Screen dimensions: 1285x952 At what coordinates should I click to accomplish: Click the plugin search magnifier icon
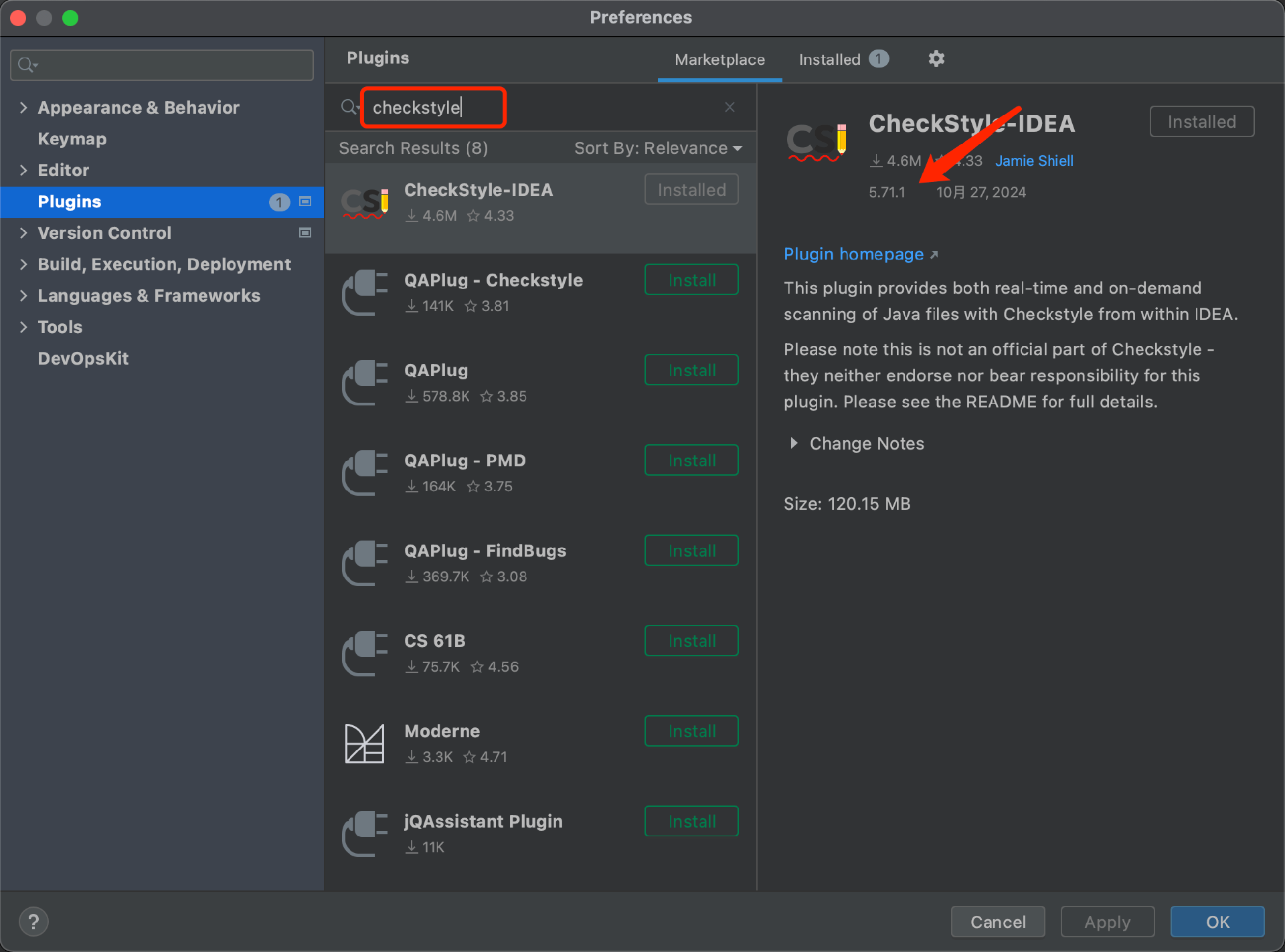pyautogui.click(x=349, y=107)
